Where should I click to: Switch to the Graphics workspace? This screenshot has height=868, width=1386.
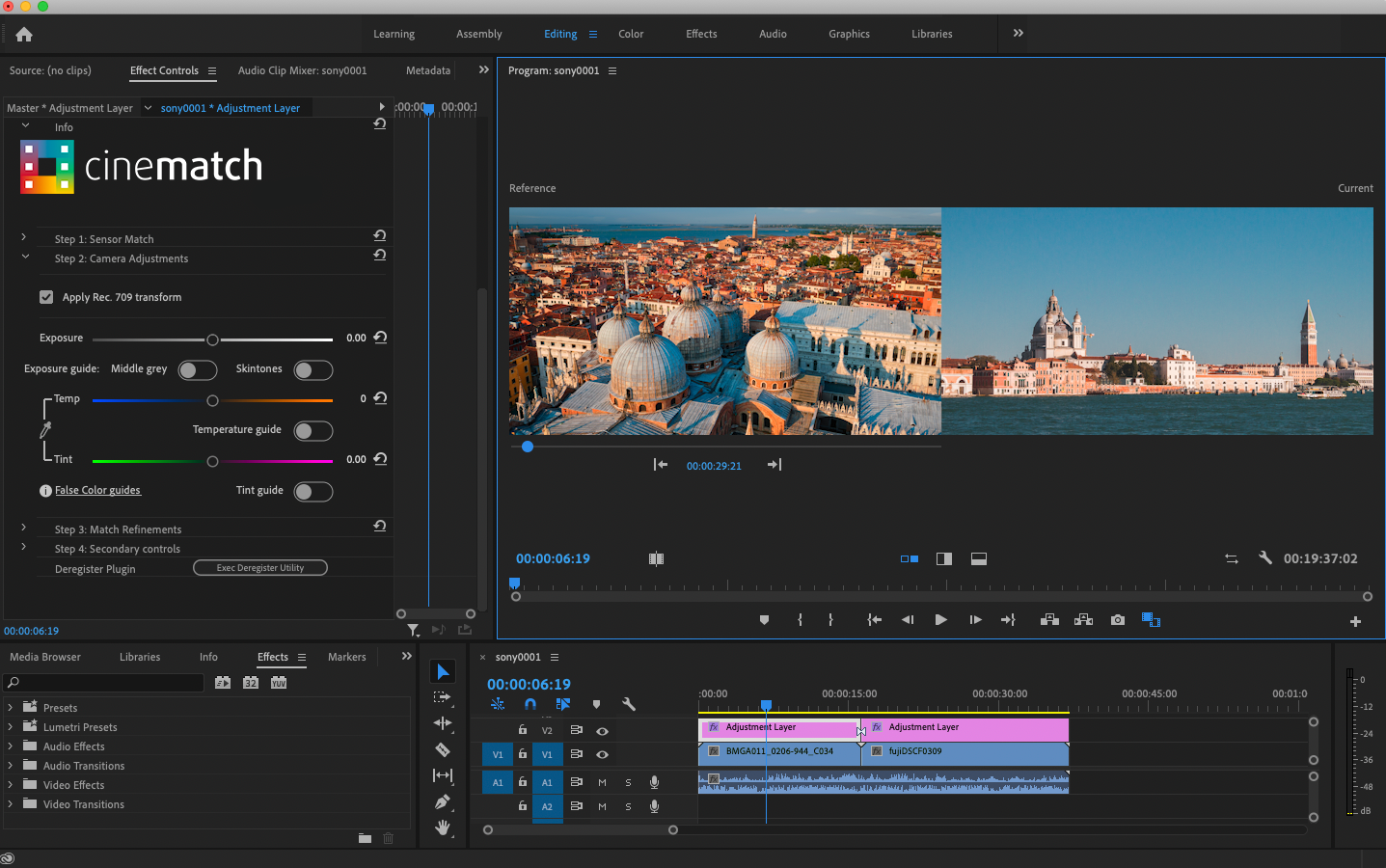[849, 34]
